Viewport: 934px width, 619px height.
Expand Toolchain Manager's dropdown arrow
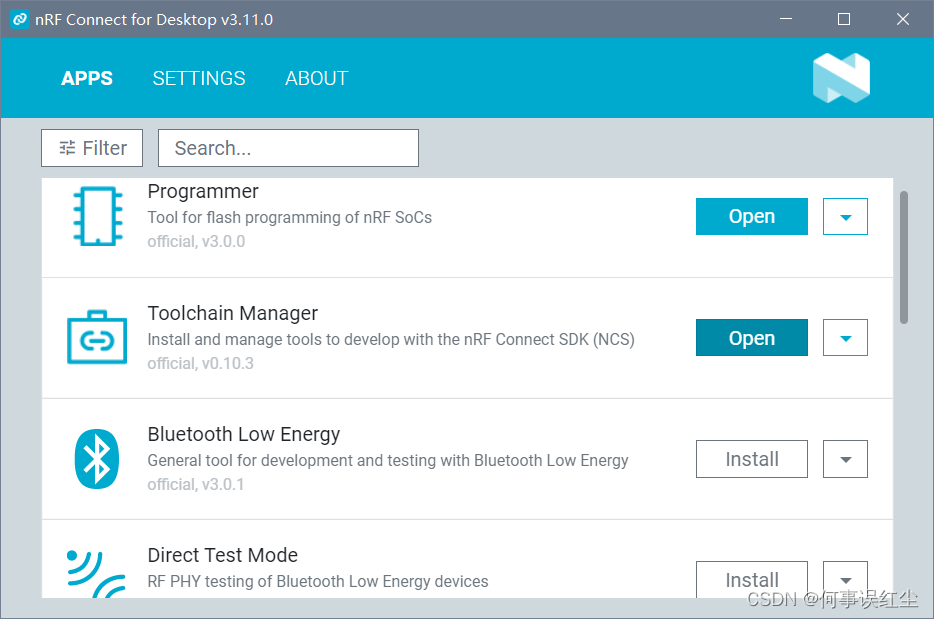(x=845, y=338)
